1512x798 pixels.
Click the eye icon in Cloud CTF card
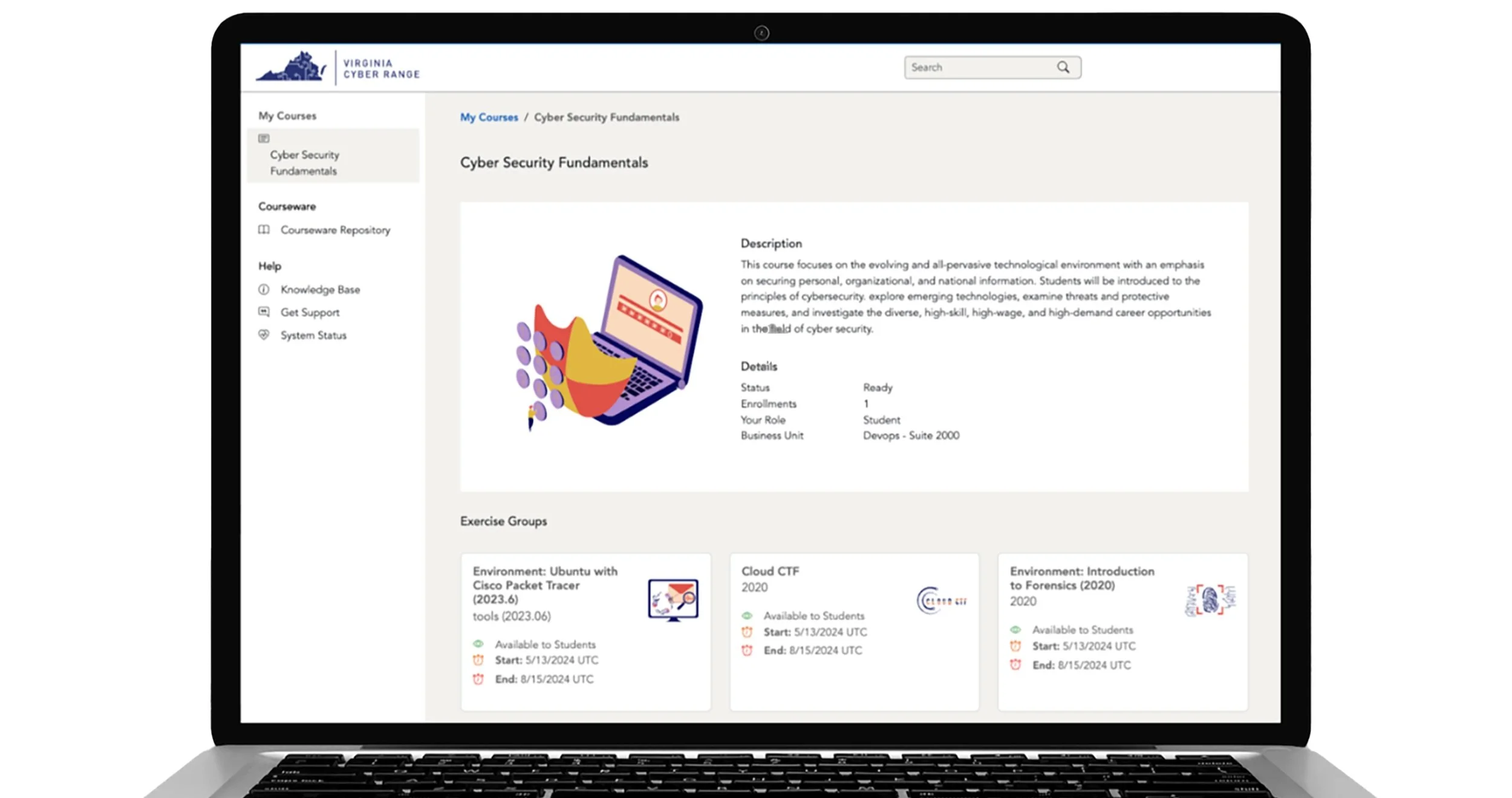click(x=747, y=615)
